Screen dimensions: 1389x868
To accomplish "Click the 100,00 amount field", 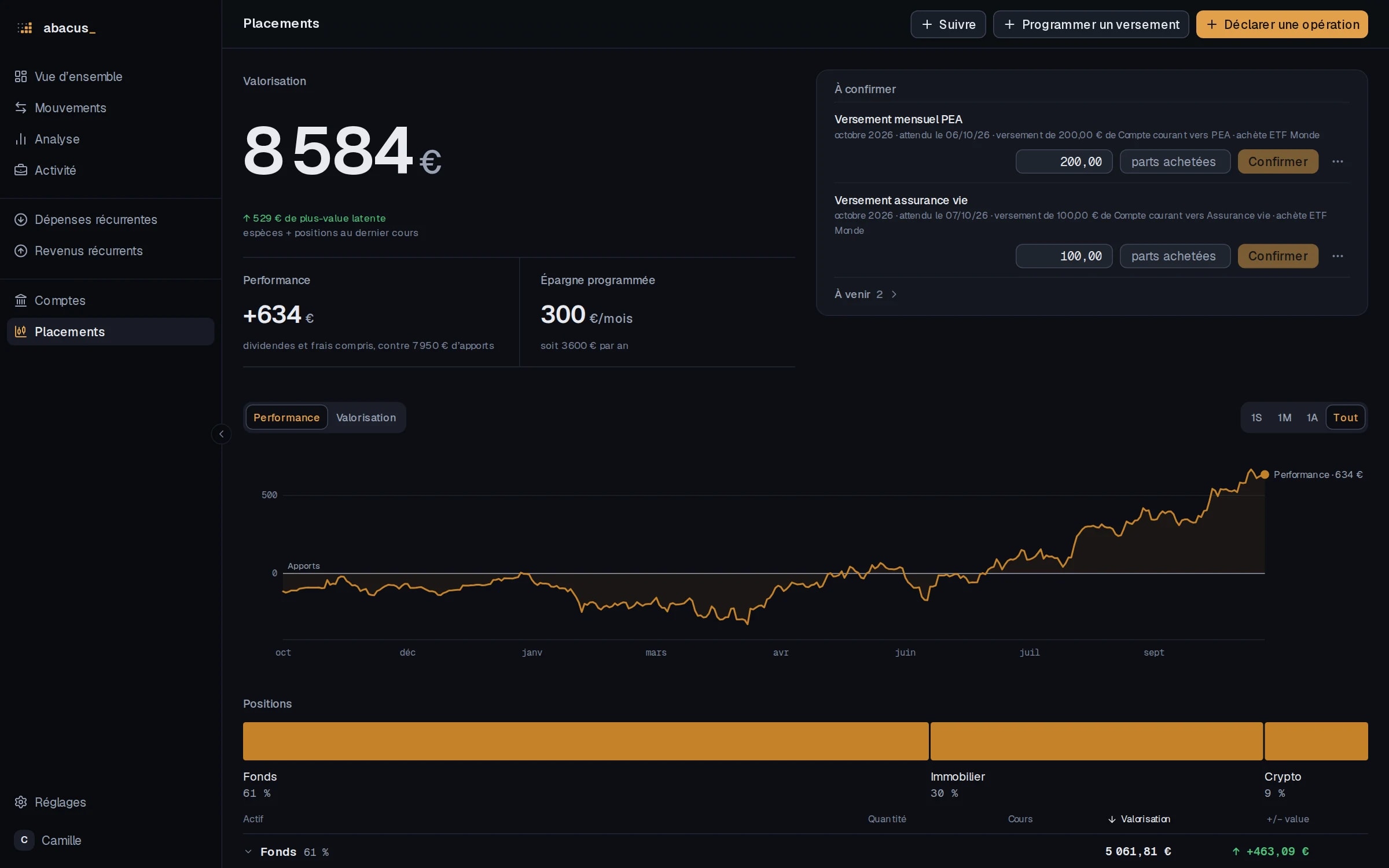I will 1064,256.
